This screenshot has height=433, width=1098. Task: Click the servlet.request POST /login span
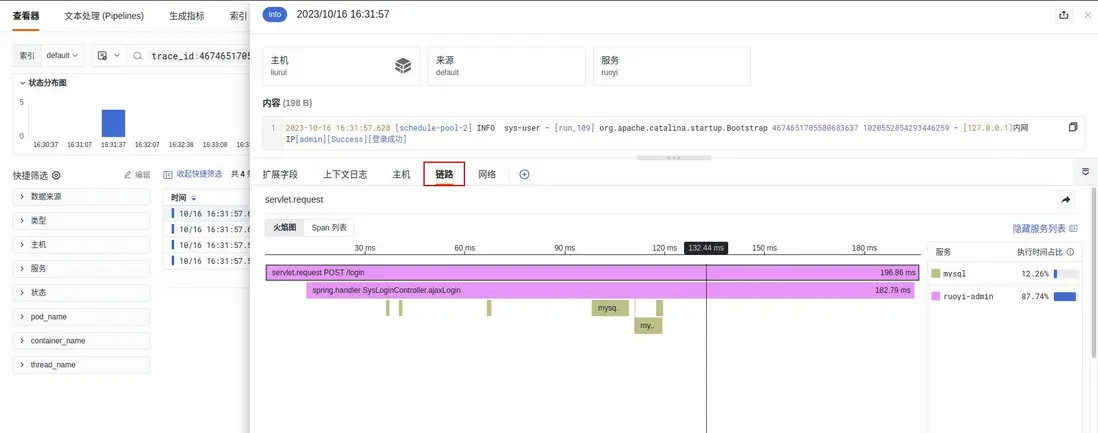[593, 273]
